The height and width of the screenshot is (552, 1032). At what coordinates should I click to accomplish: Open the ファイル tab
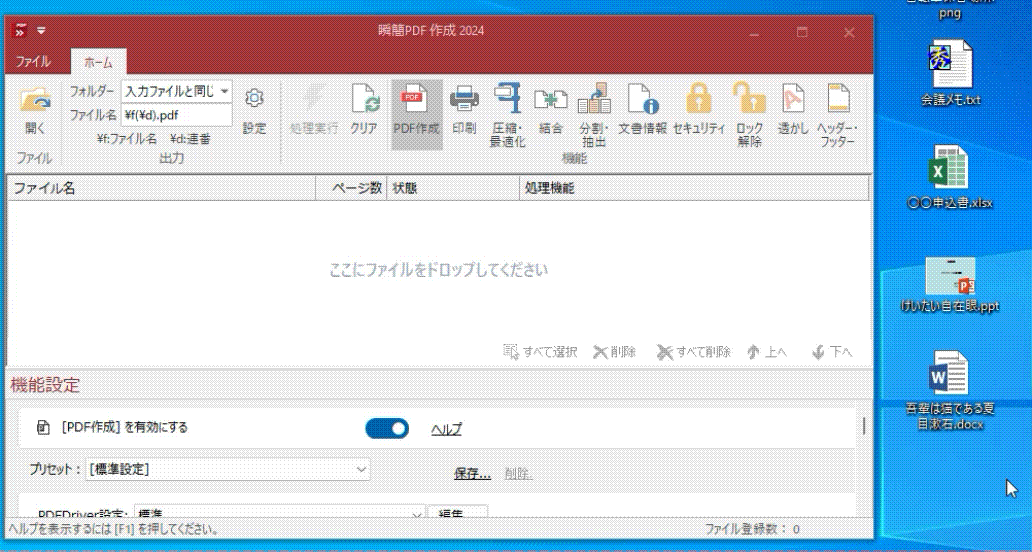pos(33,62)
